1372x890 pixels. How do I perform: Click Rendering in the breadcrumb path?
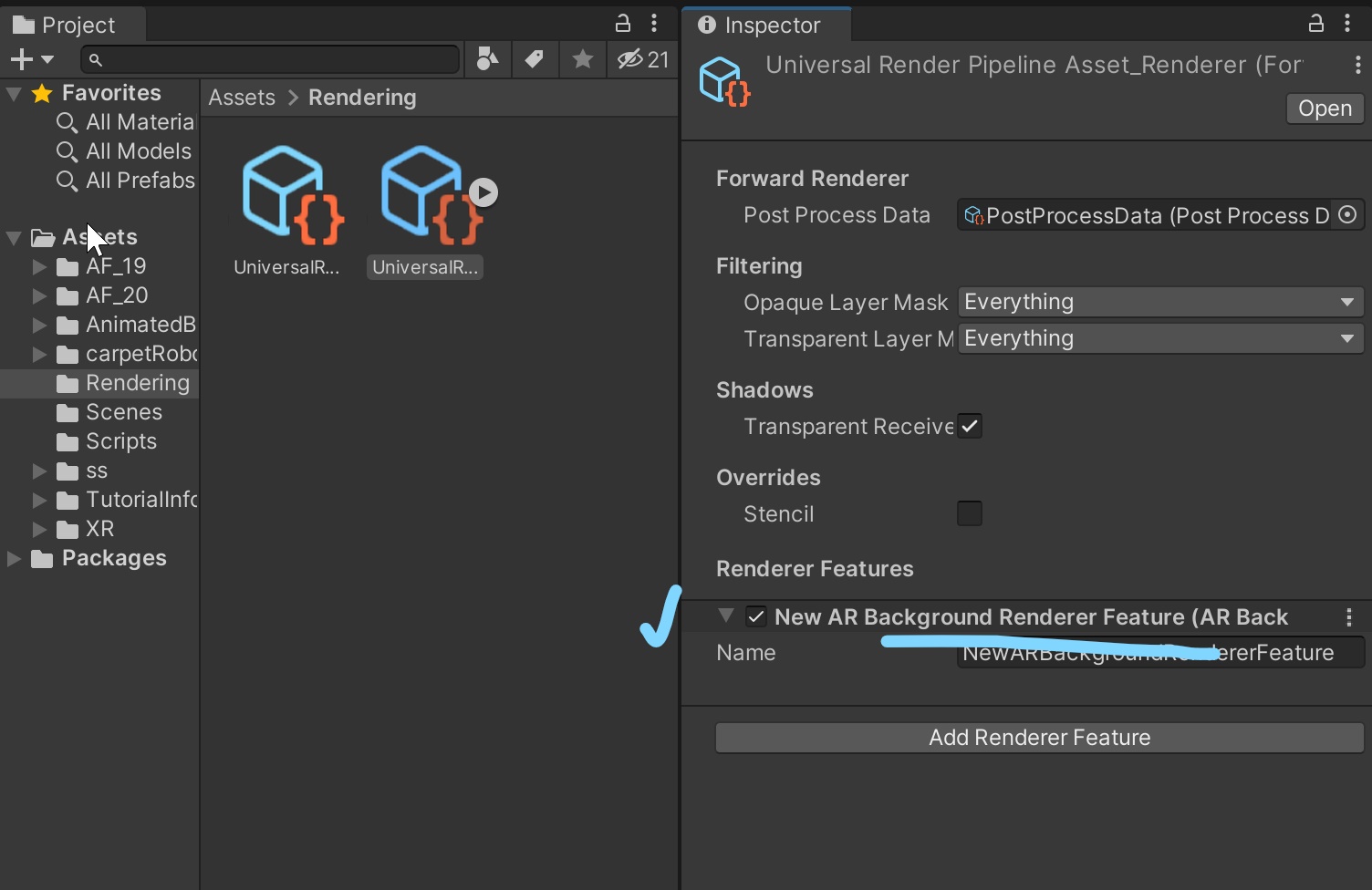point(362,98)
